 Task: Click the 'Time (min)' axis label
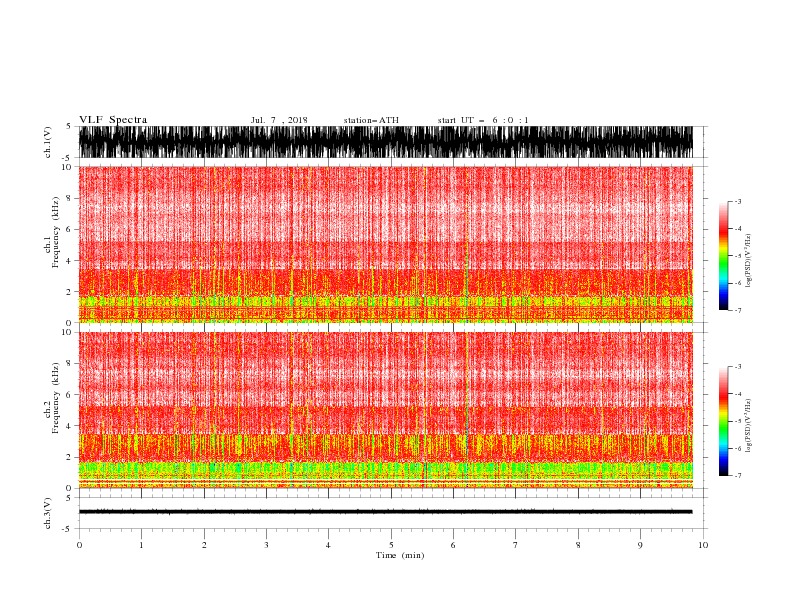(x=400, y=555)
